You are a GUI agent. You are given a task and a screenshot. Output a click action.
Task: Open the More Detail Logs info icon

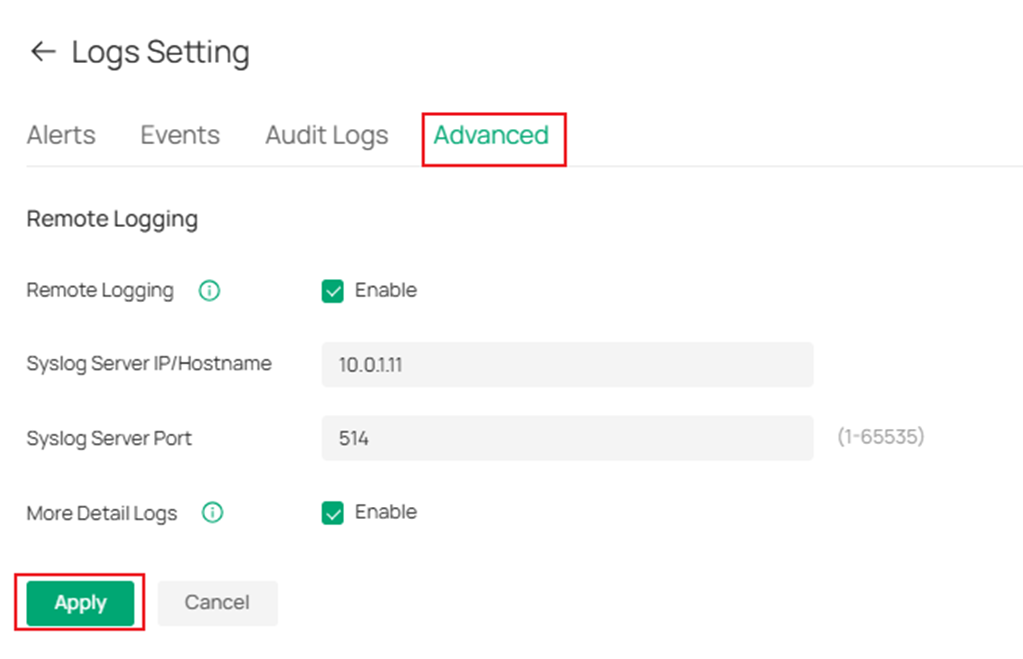pyautogui.click(x=212, y=513)
